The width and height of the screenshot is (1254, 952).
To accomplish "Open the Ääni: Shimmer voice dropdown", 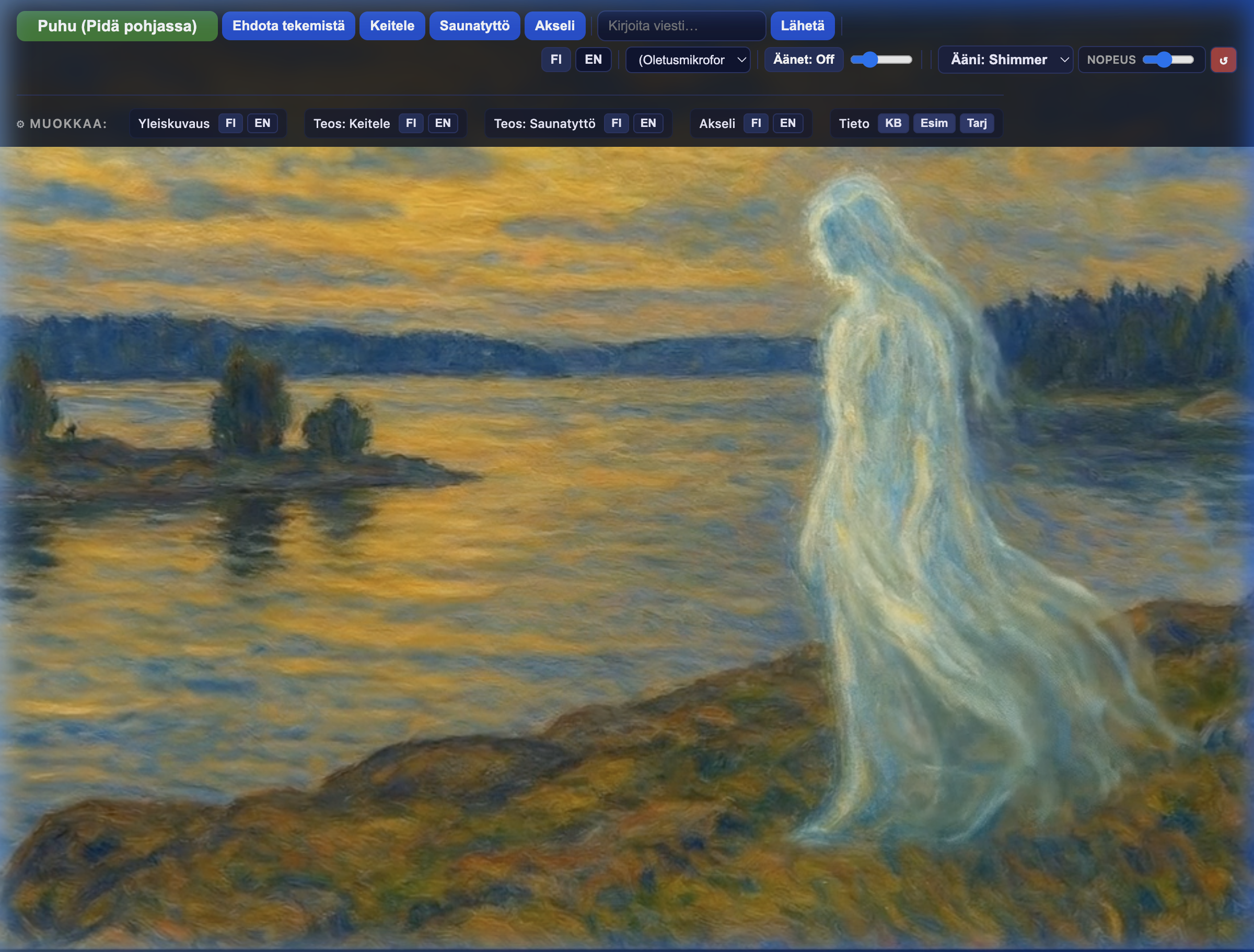I will [x=1005, y=60].
